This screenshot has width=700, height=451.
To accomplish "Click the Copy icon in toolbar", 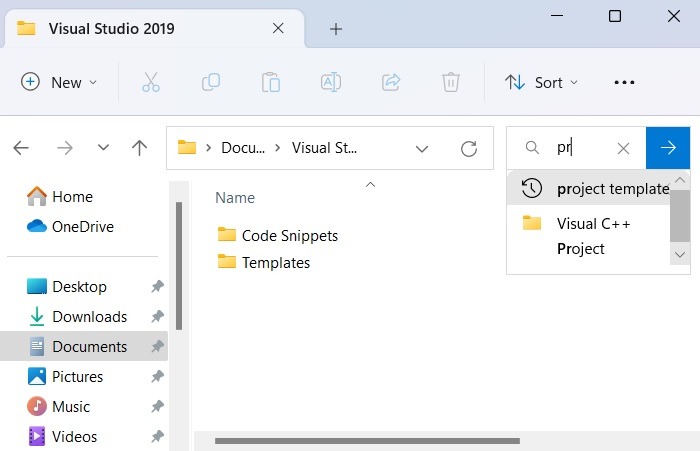I will (x=211, y=82).
